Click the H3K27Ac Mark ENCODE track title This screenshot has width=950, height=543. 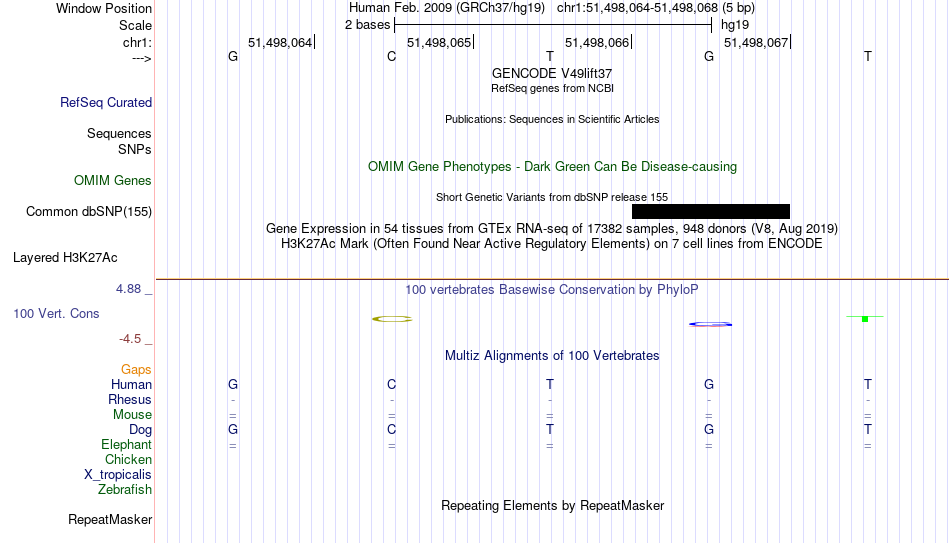pyautogui.click(x=552, y=244)
